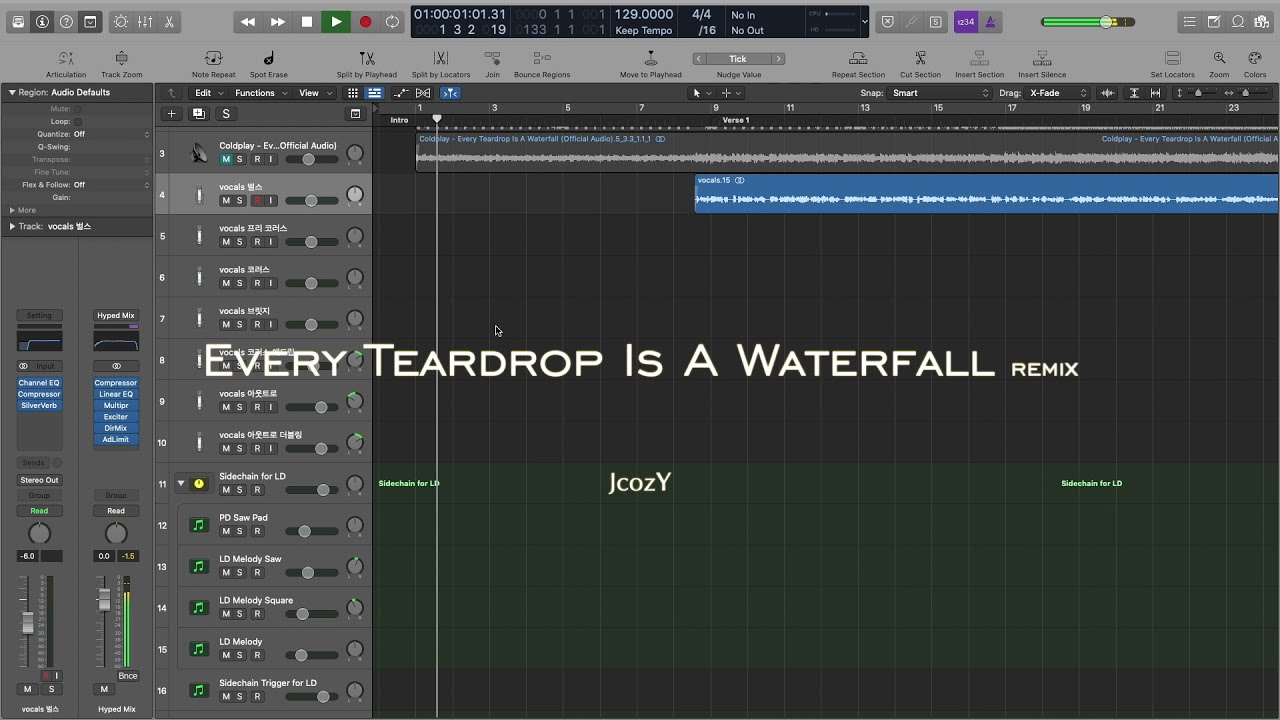
Task: Open the Functions menu
Action: [x=260, y=93]
